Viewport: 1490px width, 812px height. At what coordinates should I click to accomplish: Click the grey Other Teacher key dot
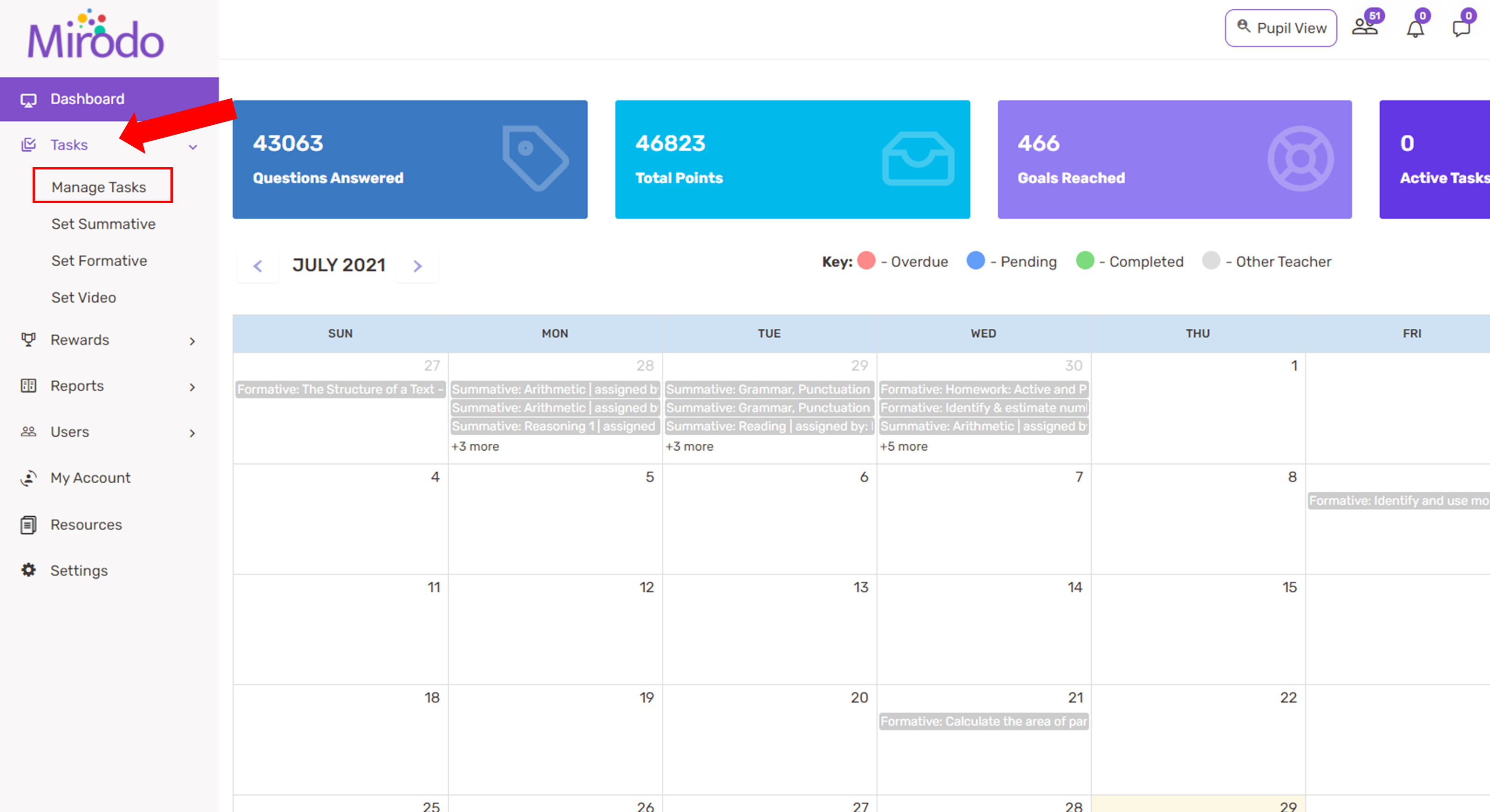(1211, 260)
